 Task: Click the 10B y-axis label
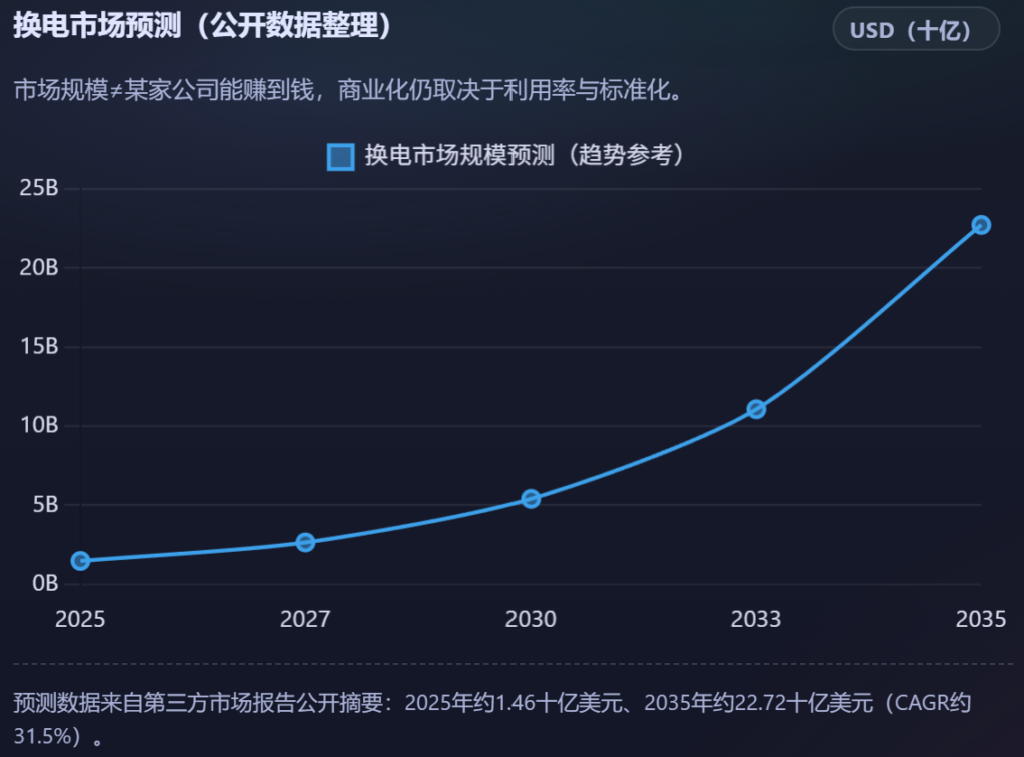point(38,426)
